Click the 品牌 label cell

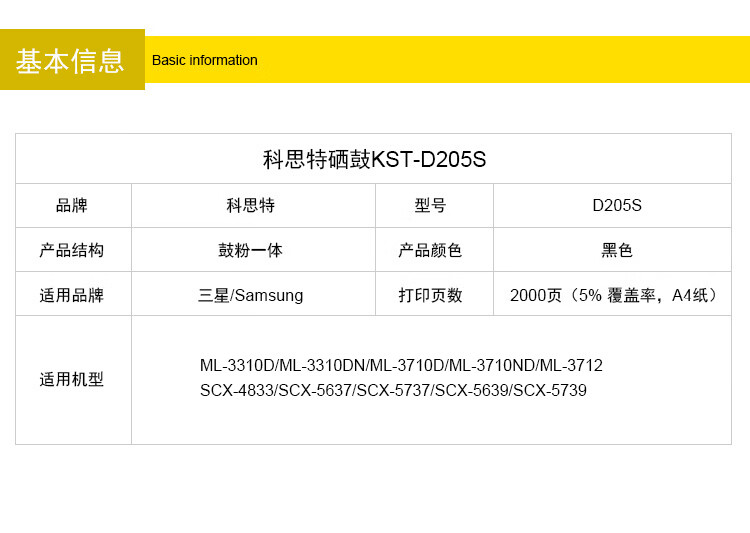(72, 205)
